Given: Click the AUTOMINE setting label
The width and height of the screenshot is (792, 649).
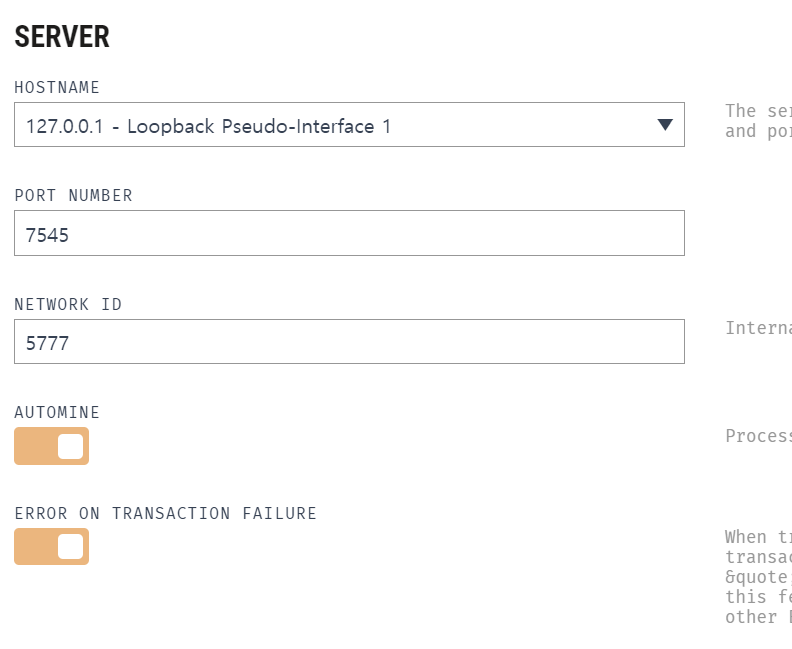Looking at the screenshot, I should [57, 413].
